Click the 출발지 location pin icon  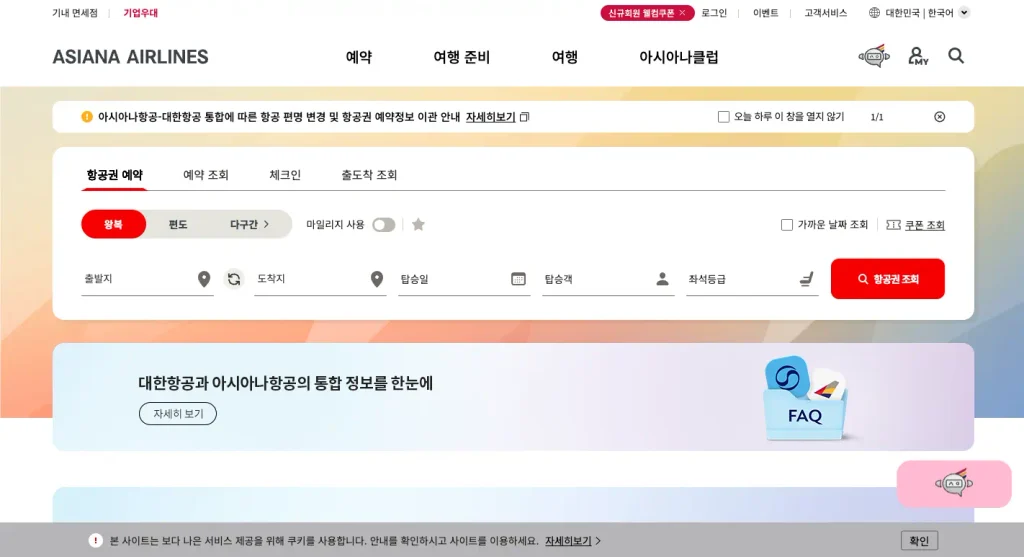tap(204, 279)
